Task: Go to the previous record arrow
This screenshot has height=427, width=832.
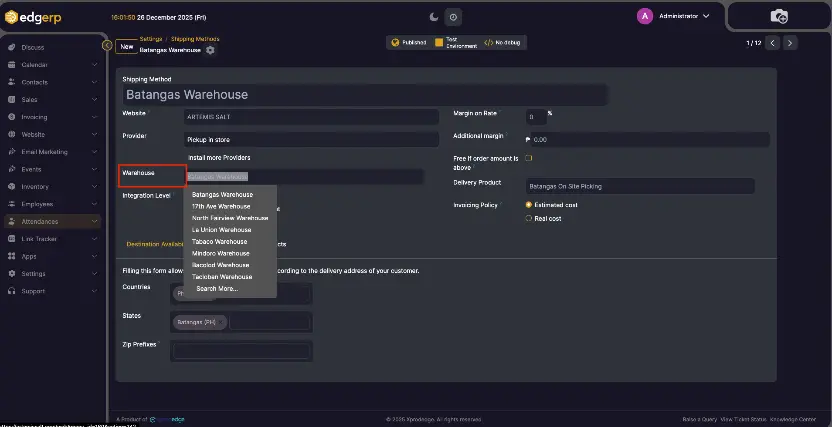Action: pyautogui.click(x=773, y=43)
